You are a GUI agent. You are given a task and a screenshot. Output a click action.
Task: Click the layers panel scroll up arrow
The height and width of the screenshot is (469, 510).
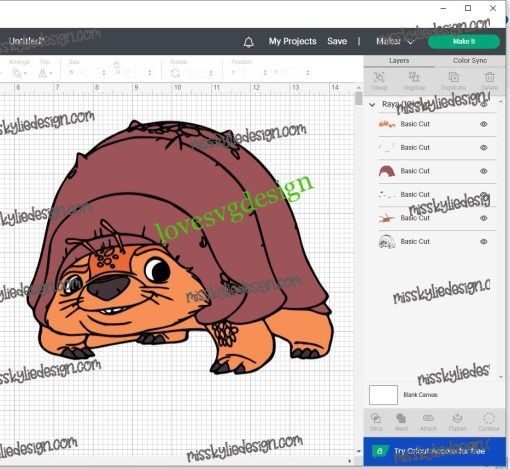pyautogui.click(x=501, y=101)
